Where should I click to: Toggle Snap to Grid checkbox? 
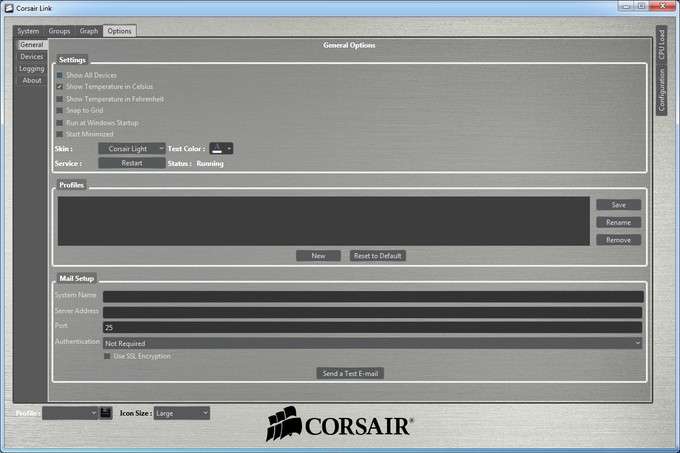point(59,111)
